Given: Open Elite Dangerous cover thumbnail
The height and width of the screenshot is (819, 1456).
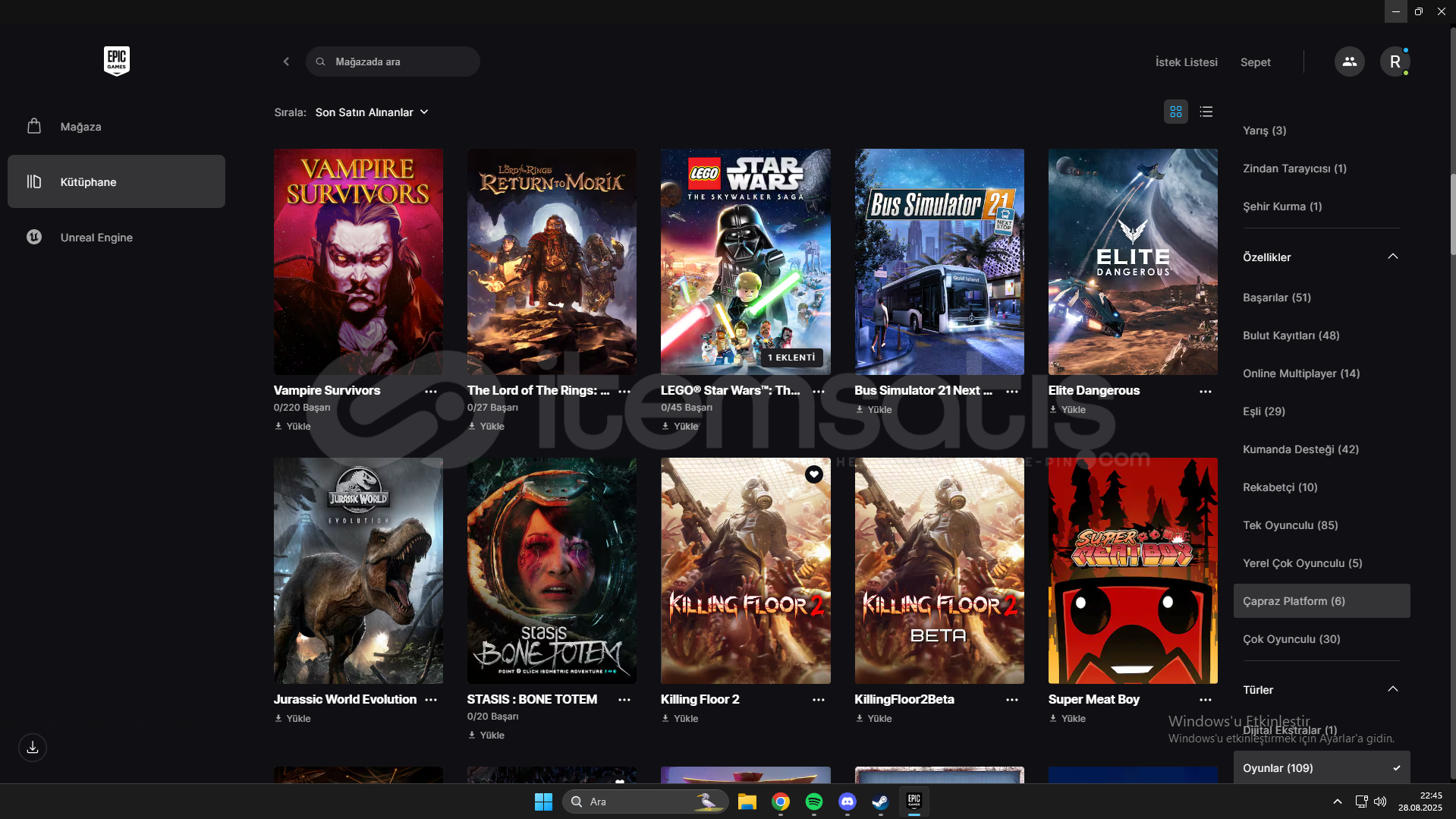Looking at the screenshot, I should point(1133,262).
